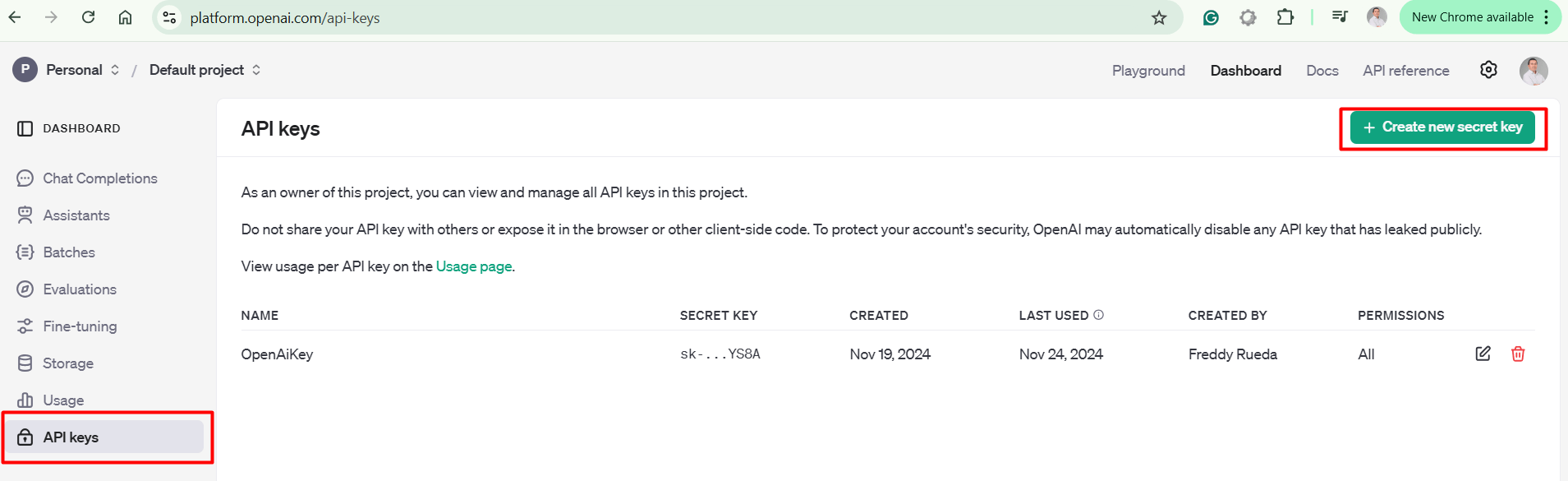Open Evaluations in sidebar
Viewport: 1568px width, 481px height.
80,289
